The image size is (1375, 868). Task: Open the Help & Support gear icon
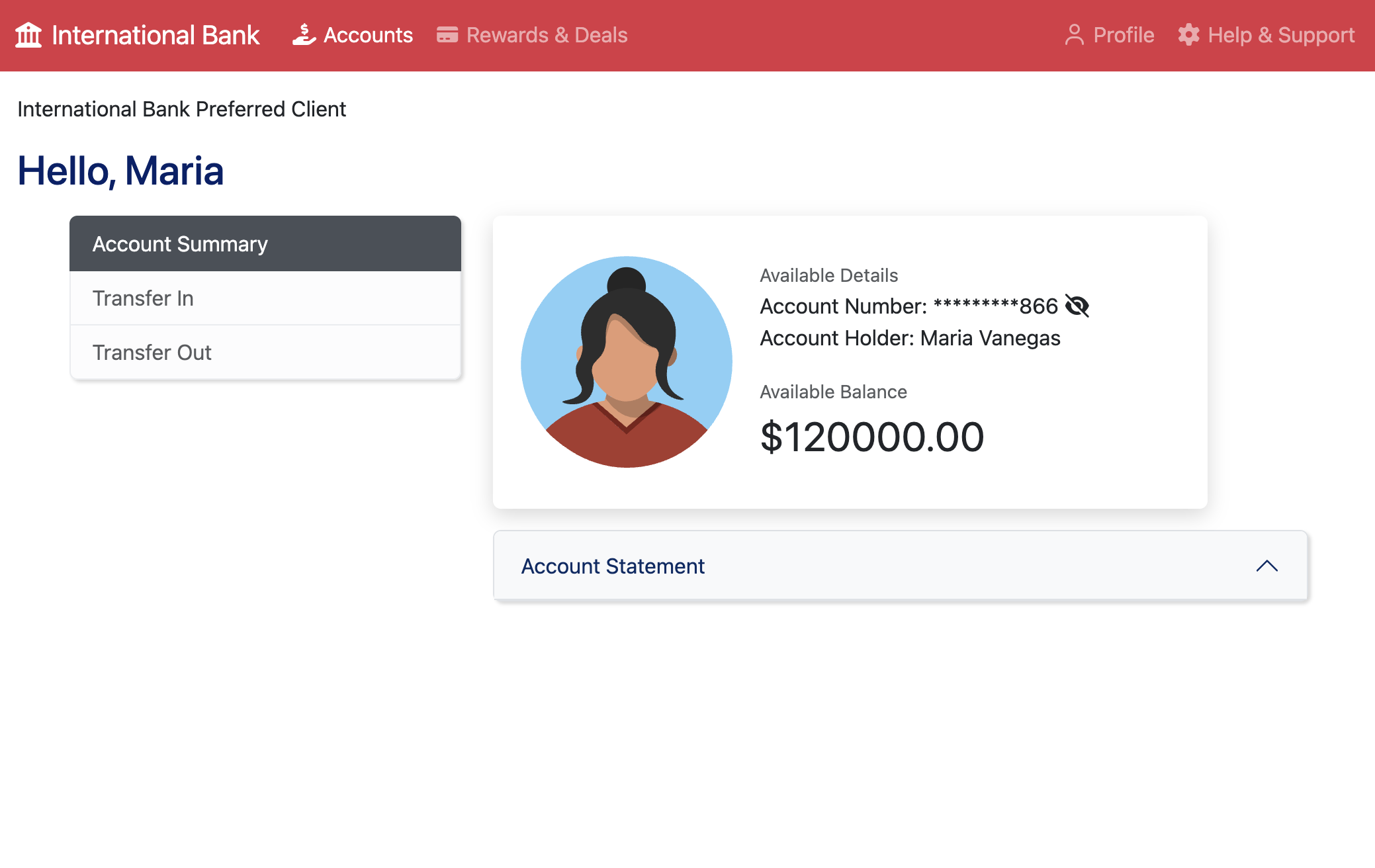[x=1188, y=34]
